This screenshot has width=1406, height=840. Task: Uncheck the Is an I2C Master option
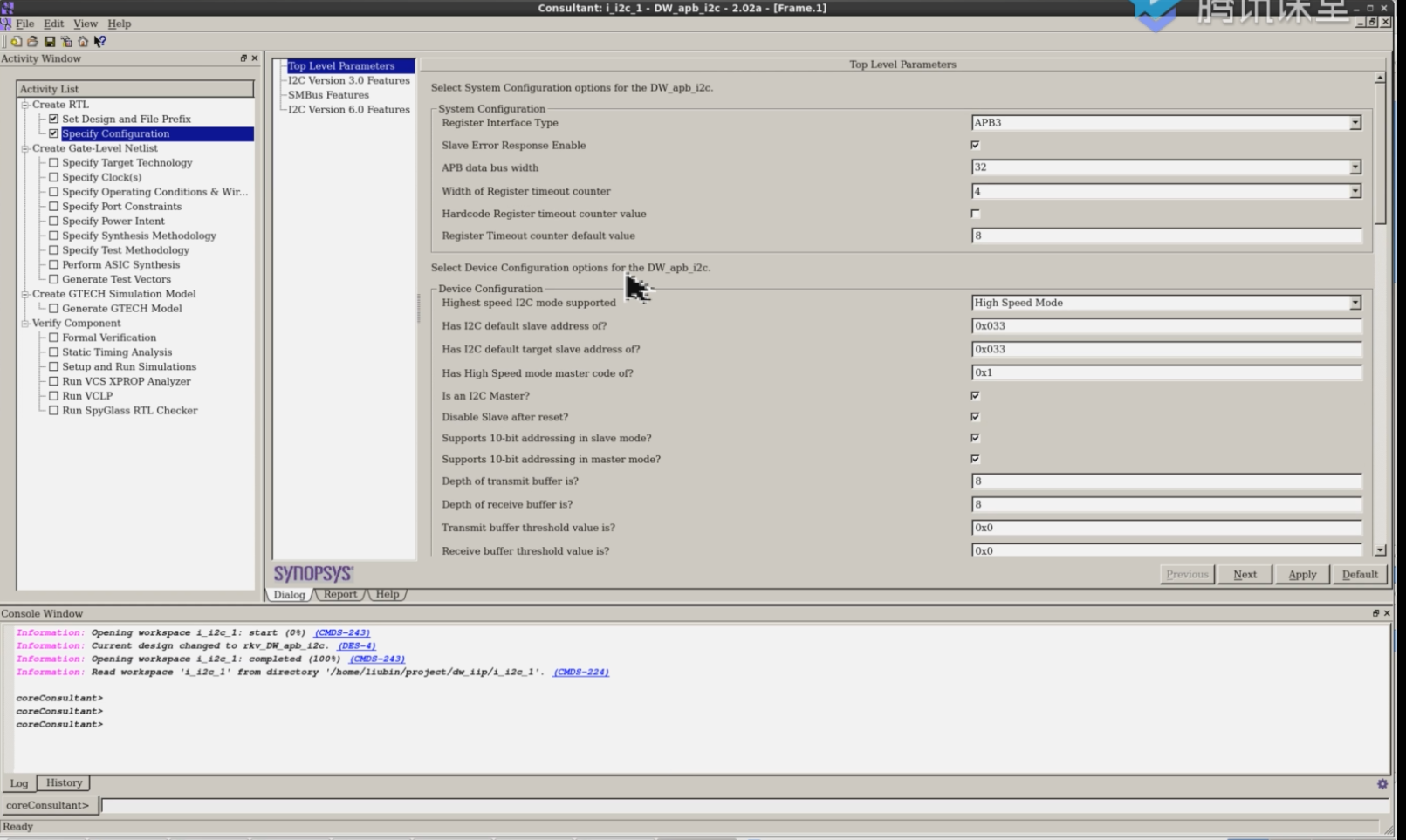(x=976, y=395)
